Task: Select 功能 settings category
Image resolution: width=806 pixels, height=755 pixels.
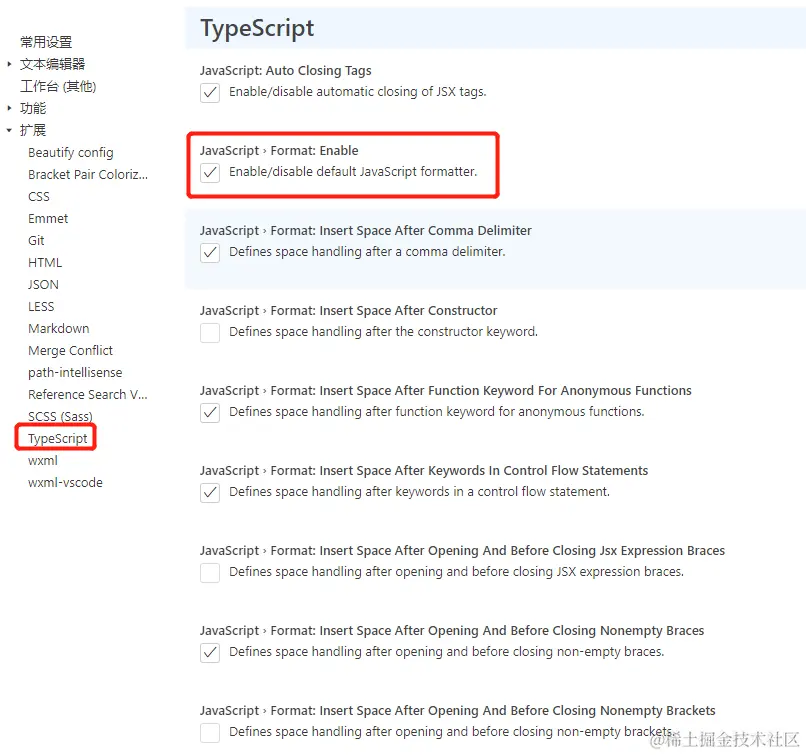Action: point(33,108)
